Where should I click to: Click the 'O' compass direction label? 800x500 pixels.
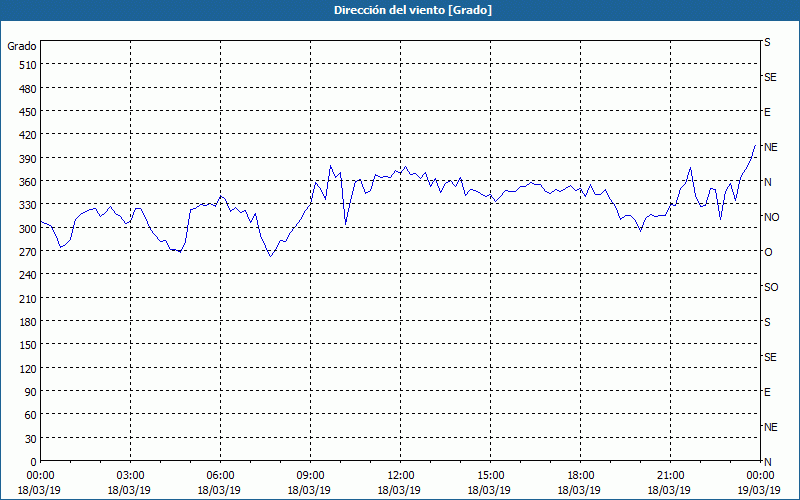coord(768,252)
